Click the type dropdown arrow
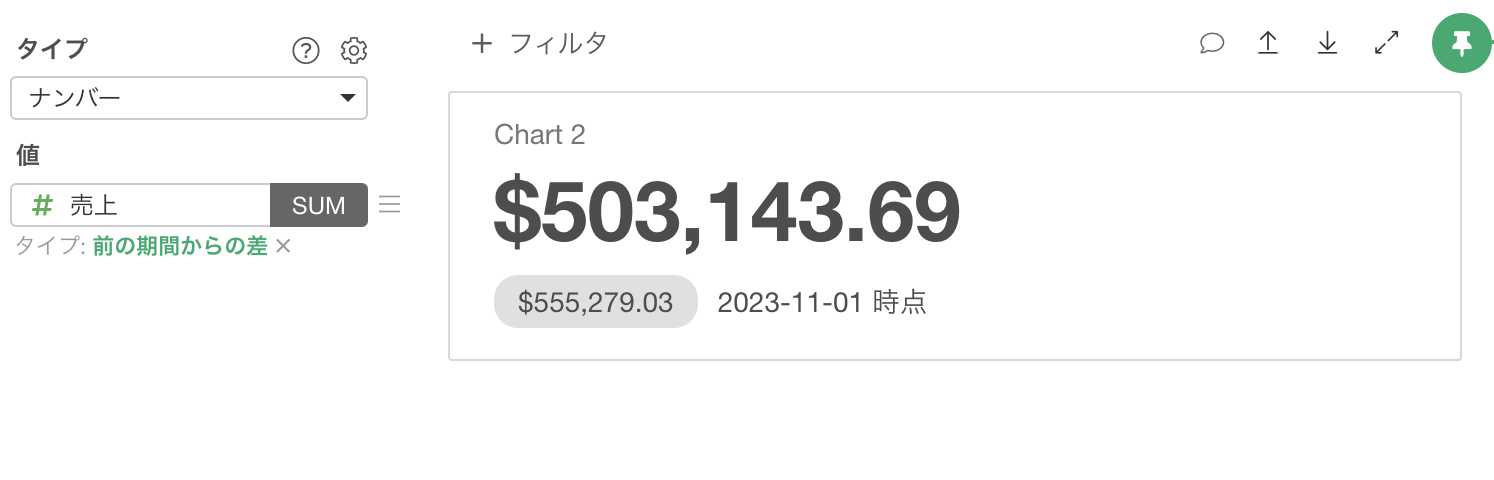Viewport: 1494px width, 480px height. click(347, 98)
